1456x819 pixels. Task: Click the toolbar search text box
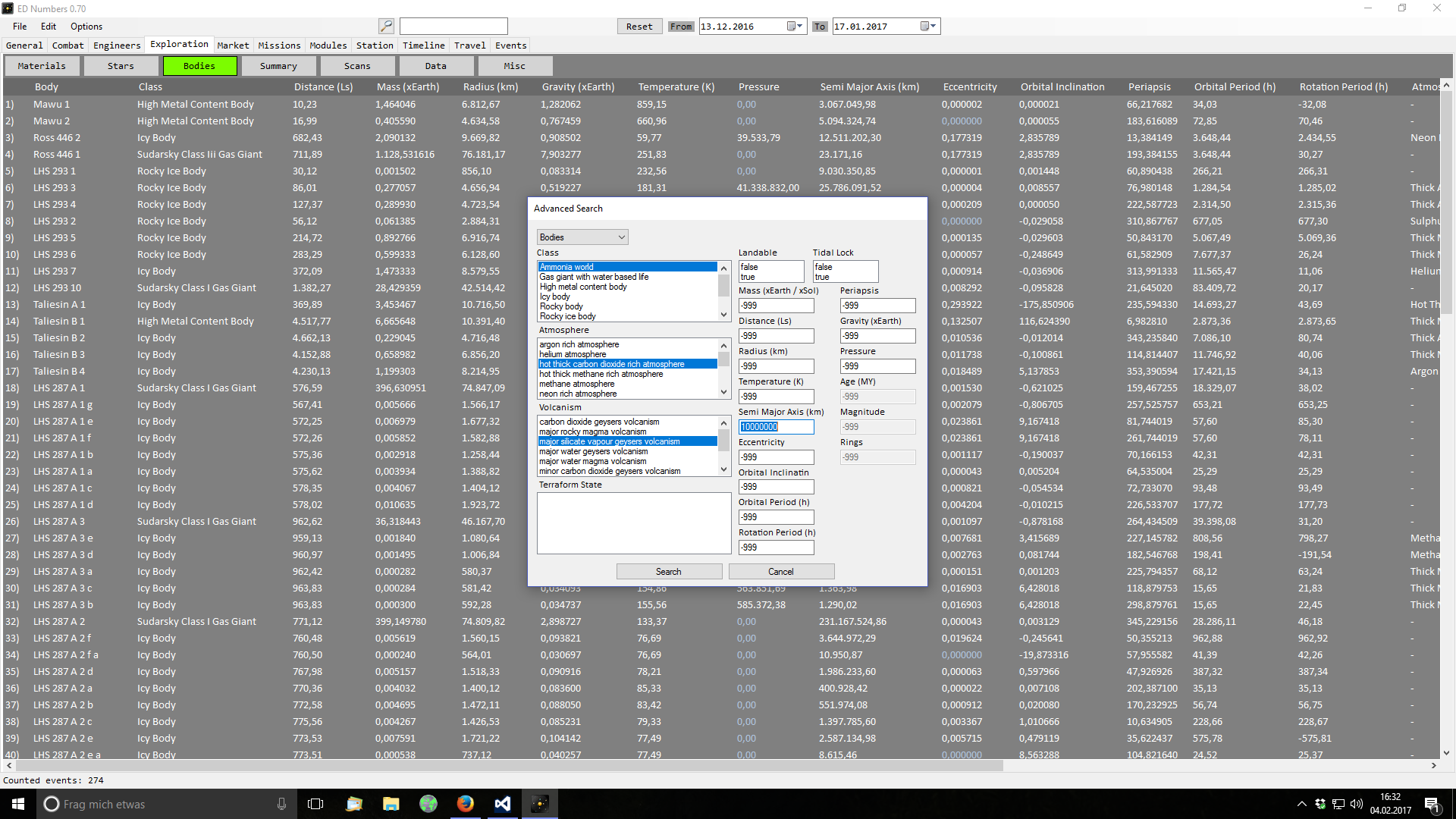point(453,27)
